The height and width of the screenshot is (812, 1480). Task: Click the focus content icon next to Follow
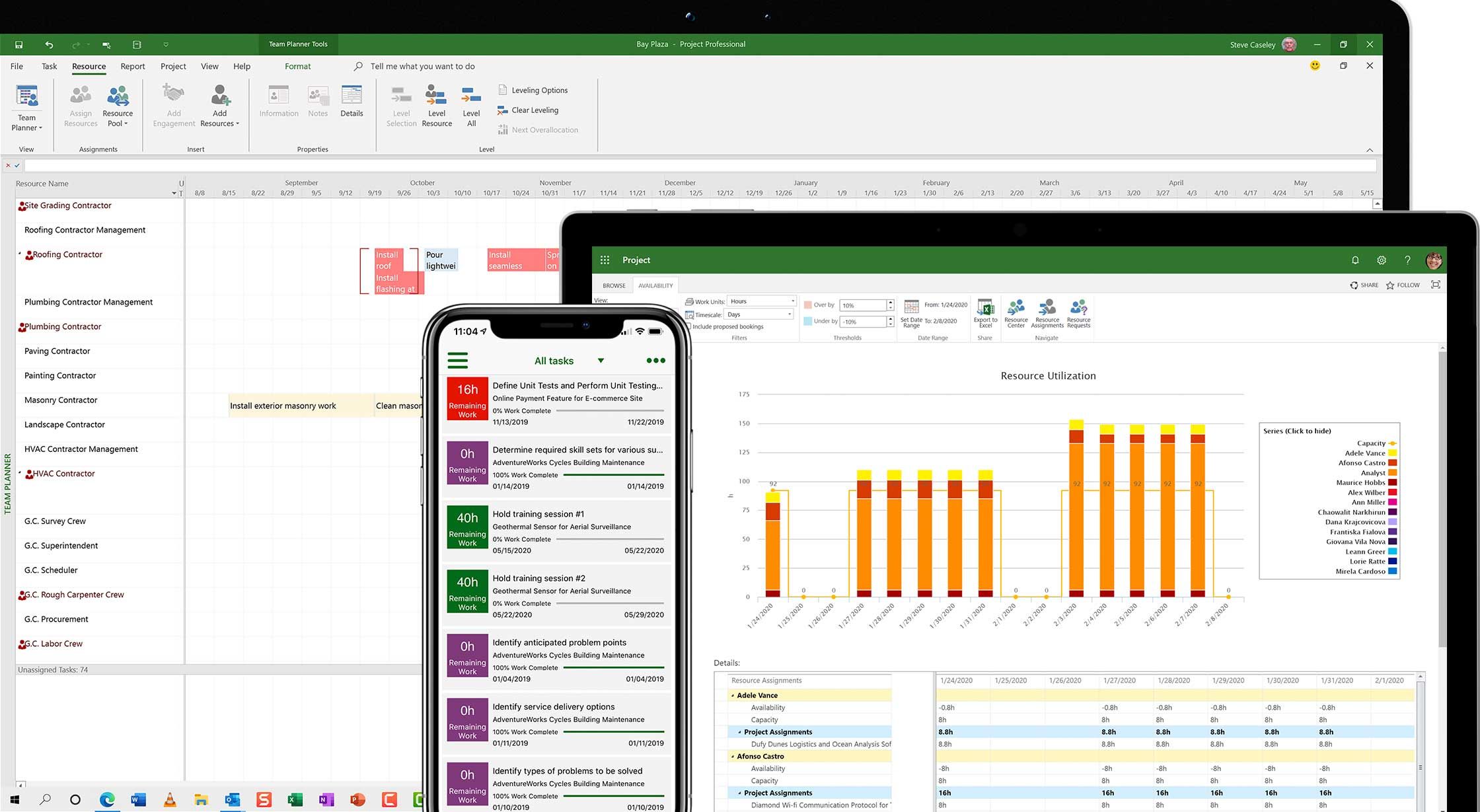point(1436,285)
